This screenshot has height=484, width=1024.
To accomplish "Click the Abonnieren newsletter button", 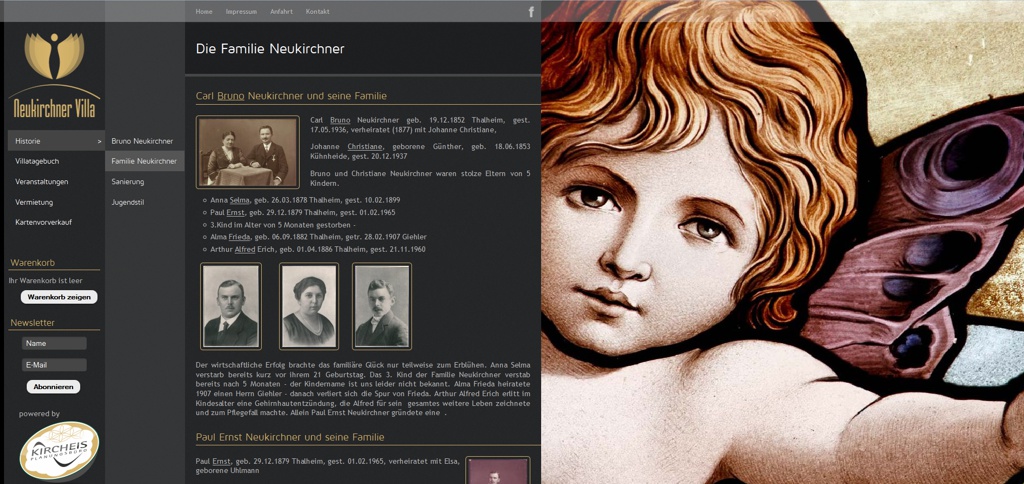I will tap(53, 386).
